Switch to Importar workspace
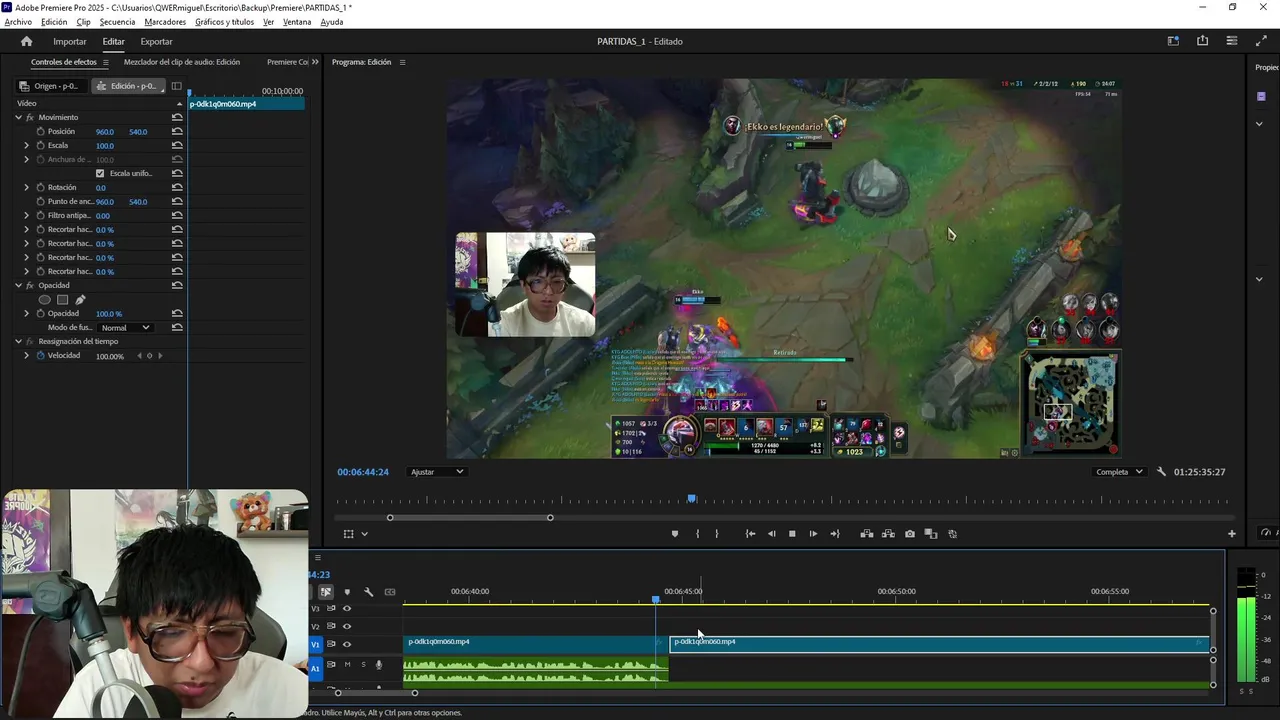Screen dimensions: 1280x720 [x=70, y=41]
